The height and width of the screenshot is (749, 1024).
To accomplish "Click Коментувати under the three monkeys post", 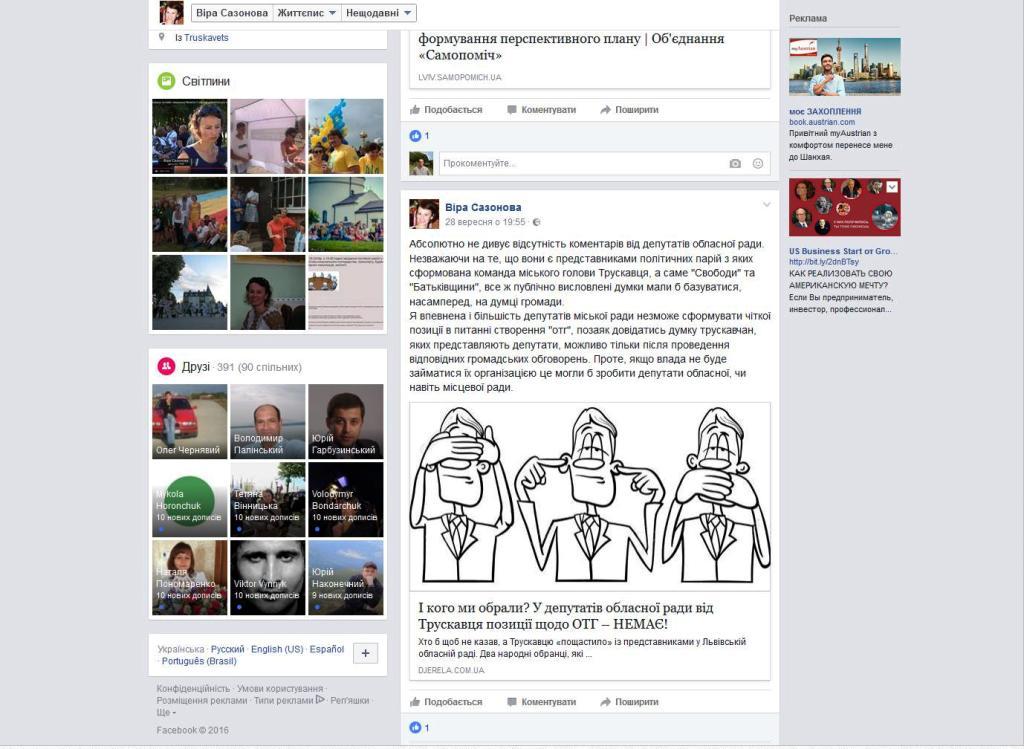I will [541, 702].
